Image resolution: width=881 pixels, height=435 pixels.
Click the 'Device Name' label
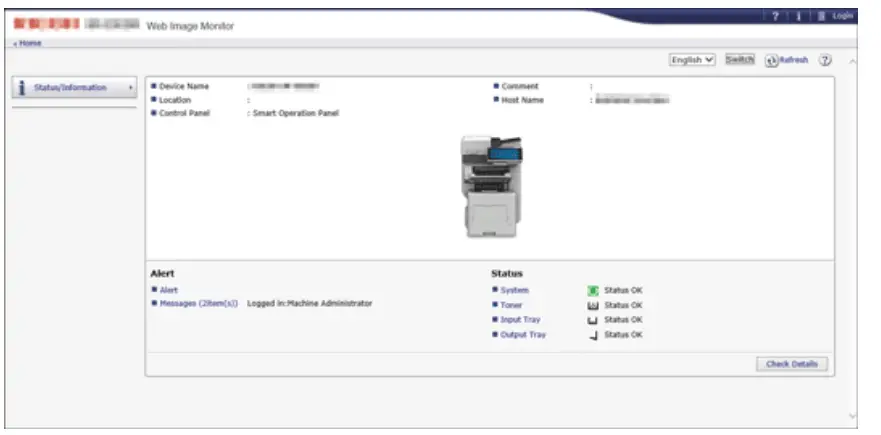(184, 87)
